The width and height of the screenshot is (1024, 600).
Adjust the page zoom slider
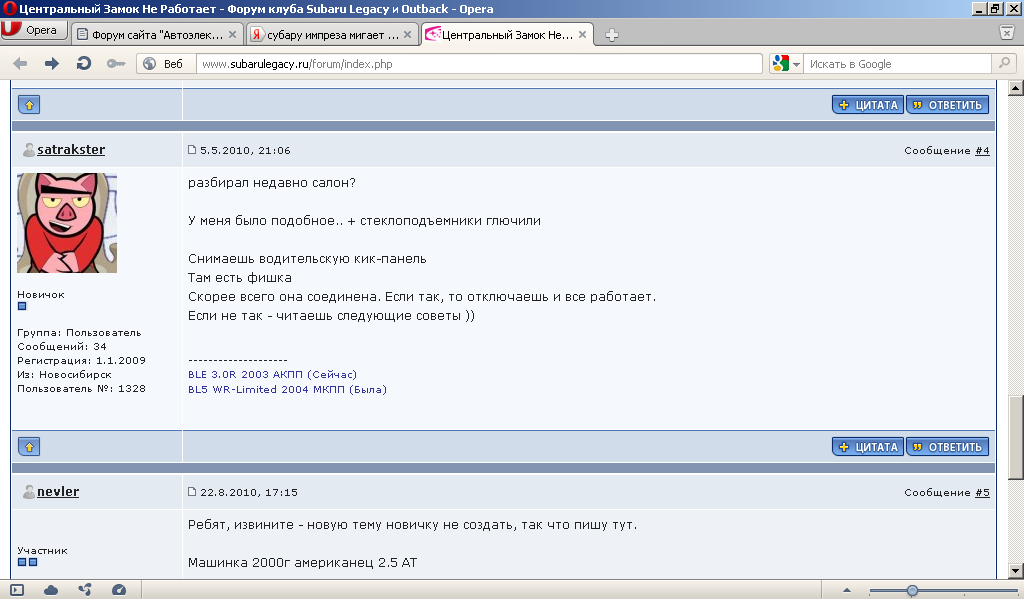(x=912, y=591)
